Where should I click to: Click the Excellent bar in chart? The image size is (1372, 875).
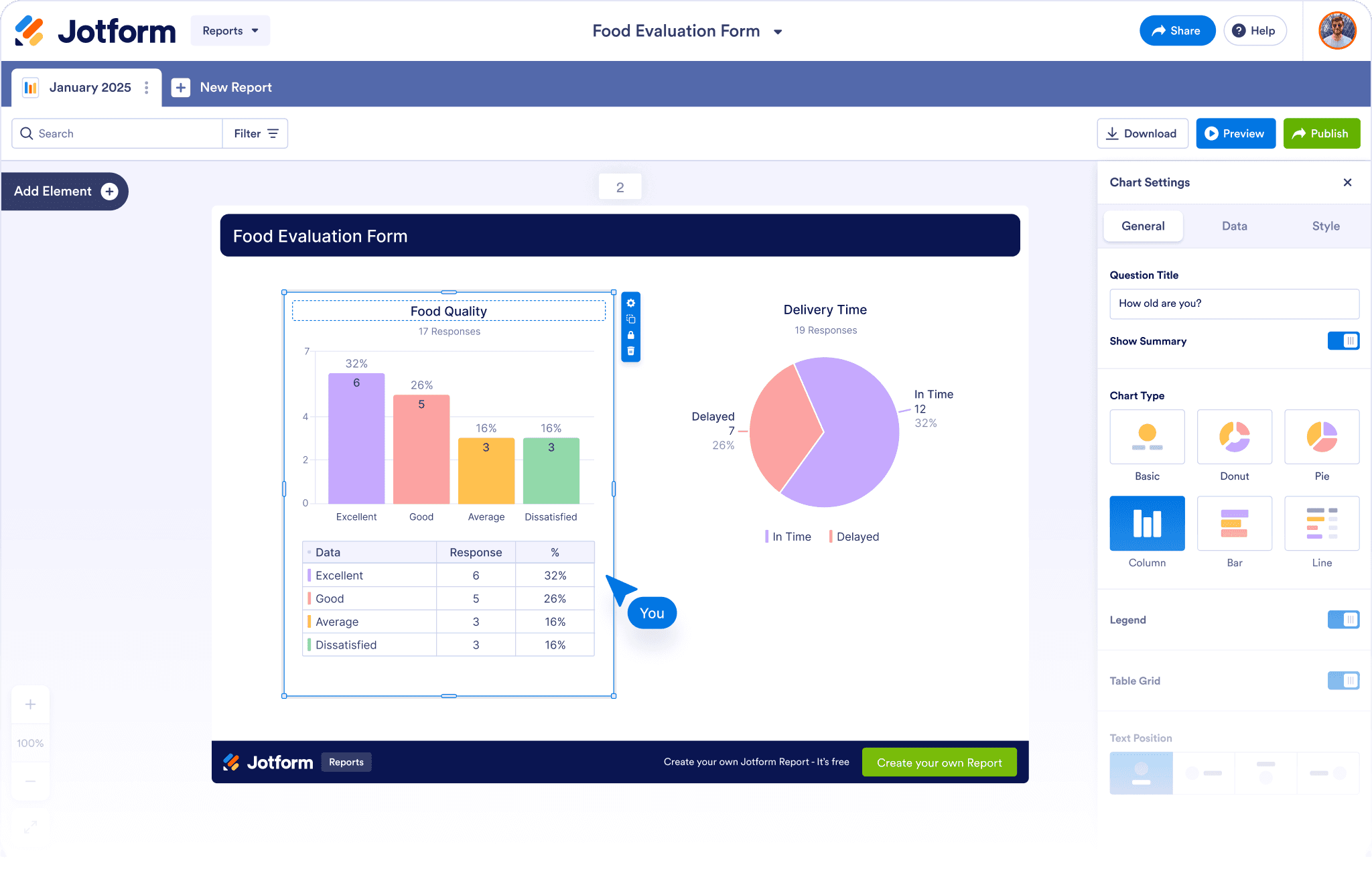pos(356,438)
